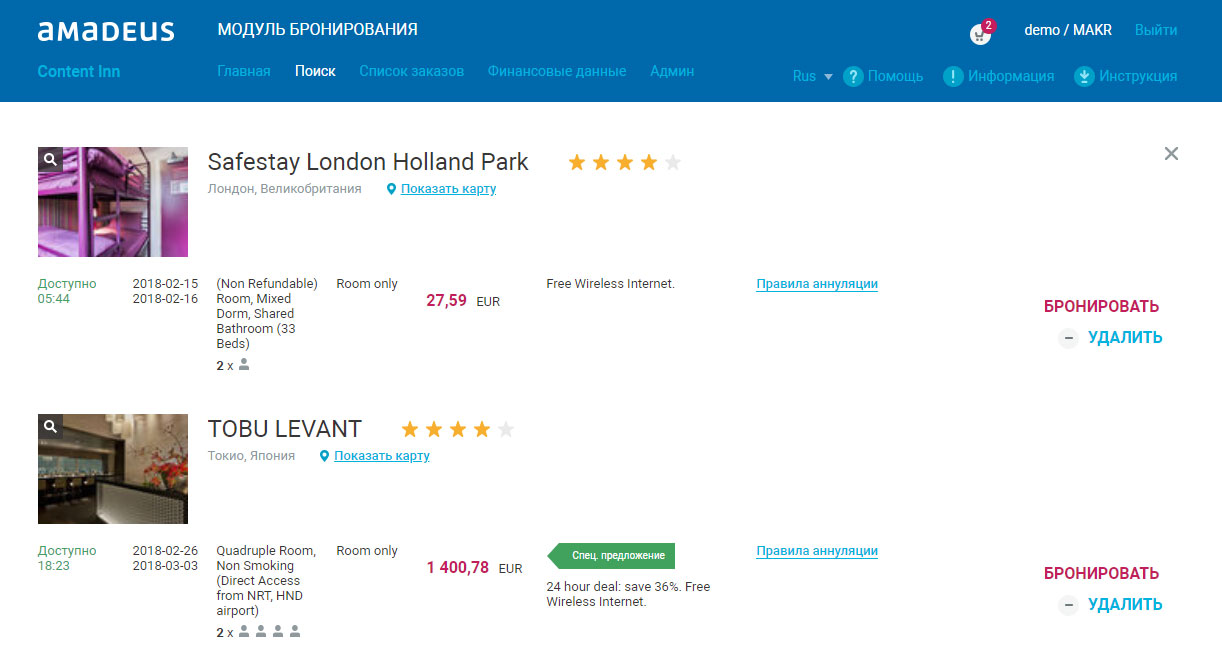This screenshot has width=1222, height=659.
Task: Open cancellation rules for Safestay room
Action: pos(816,284)
